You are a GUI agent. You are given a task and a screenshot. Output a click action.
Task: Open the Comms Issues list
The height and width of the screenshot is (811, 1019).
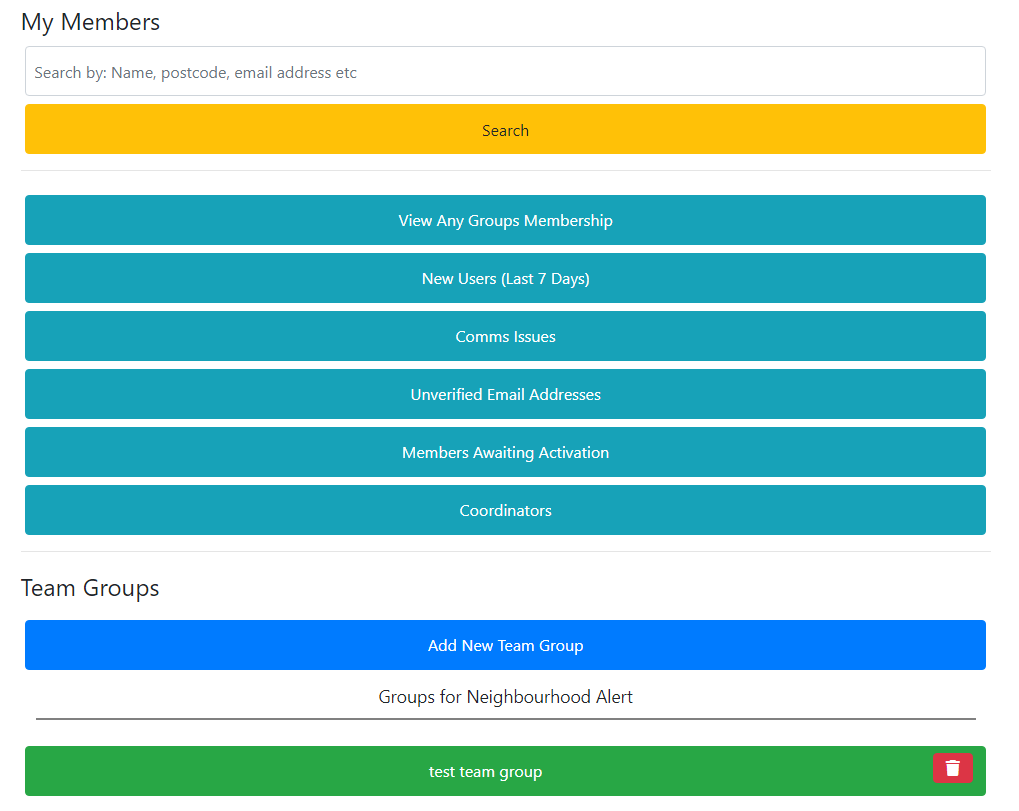pyautogui.click(x=505, y=336)
